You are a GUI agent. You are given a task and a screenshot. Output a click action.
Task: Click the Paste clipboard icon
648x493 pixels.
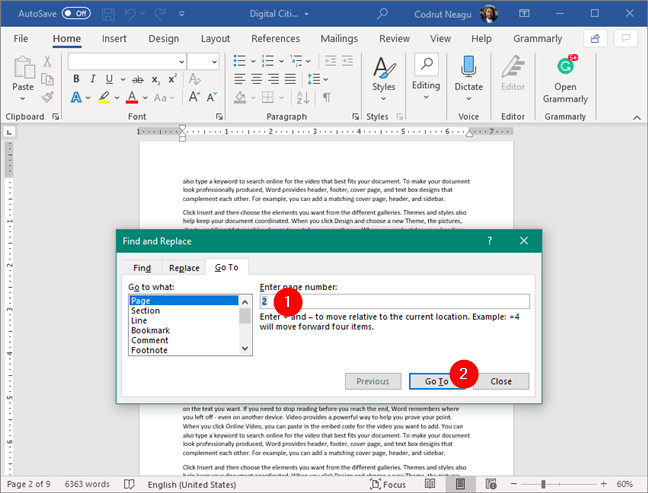(x=23, y=67)
